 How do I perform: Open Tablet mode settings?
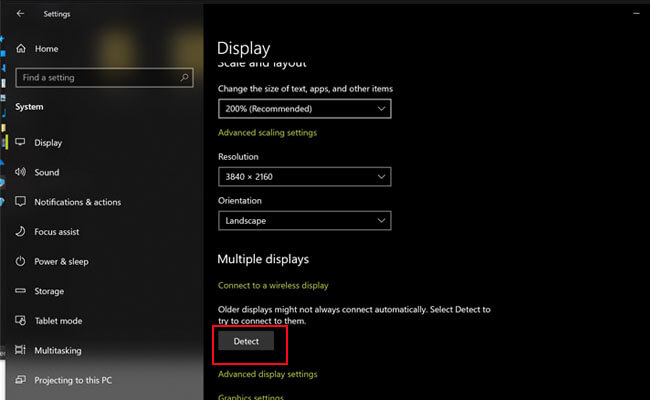point(58,321)
